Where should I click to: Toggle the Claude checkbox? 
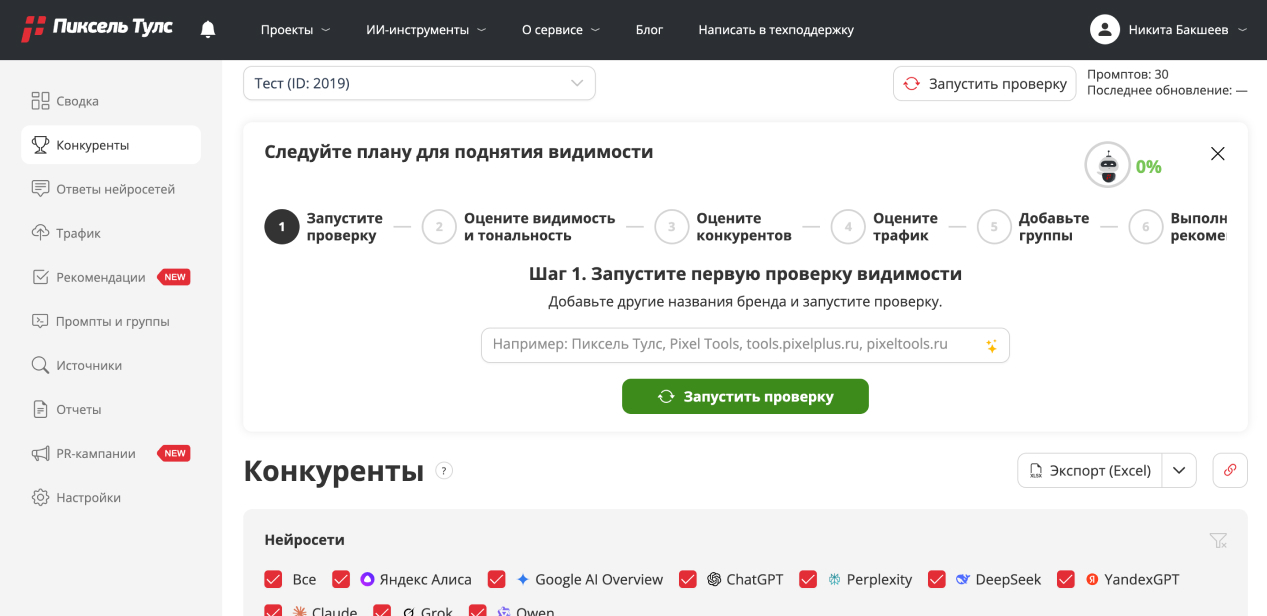coord(273,610)
